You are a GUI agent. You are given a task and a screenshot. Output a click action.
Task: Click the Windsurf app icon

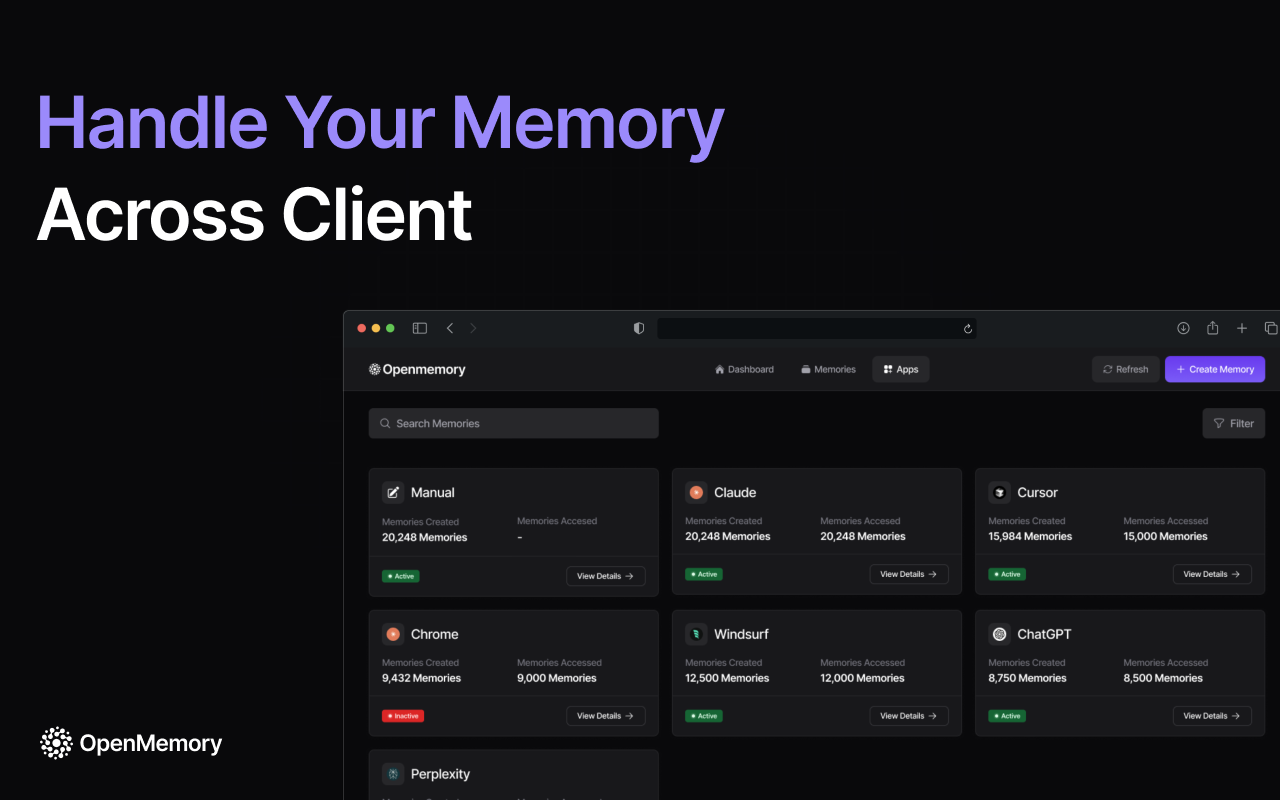[x=696, y=634]
